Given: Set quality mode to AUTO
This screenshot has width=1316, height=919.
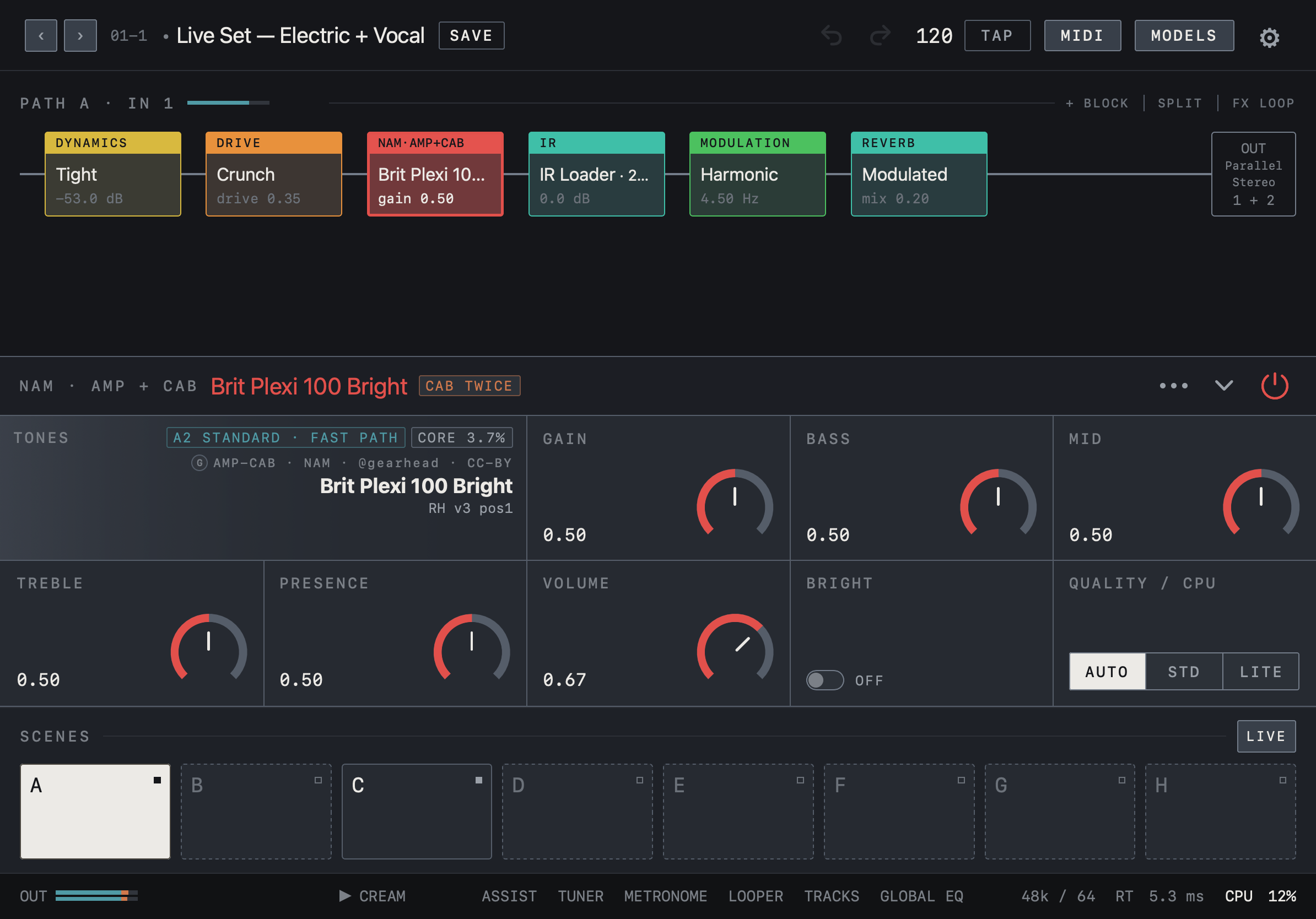Looking at the screenshot, I should click(1107, 671).
